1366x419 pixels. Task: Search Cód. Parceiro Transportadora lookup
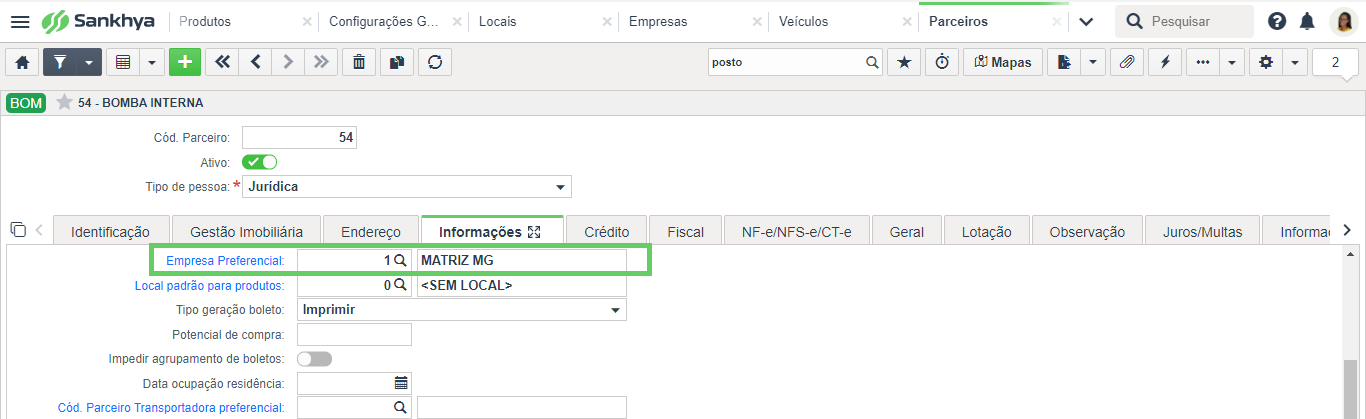400,407
